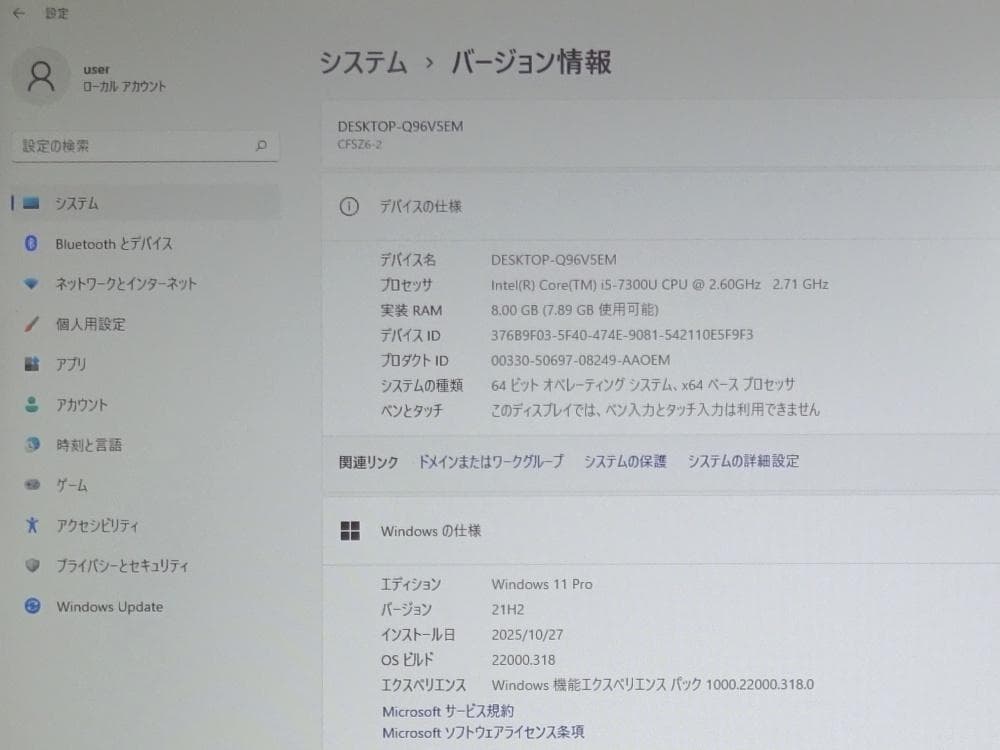This screenshot has height=750, width=1000.
Task: Open the user account avatar icon
Action: (41, 76)
